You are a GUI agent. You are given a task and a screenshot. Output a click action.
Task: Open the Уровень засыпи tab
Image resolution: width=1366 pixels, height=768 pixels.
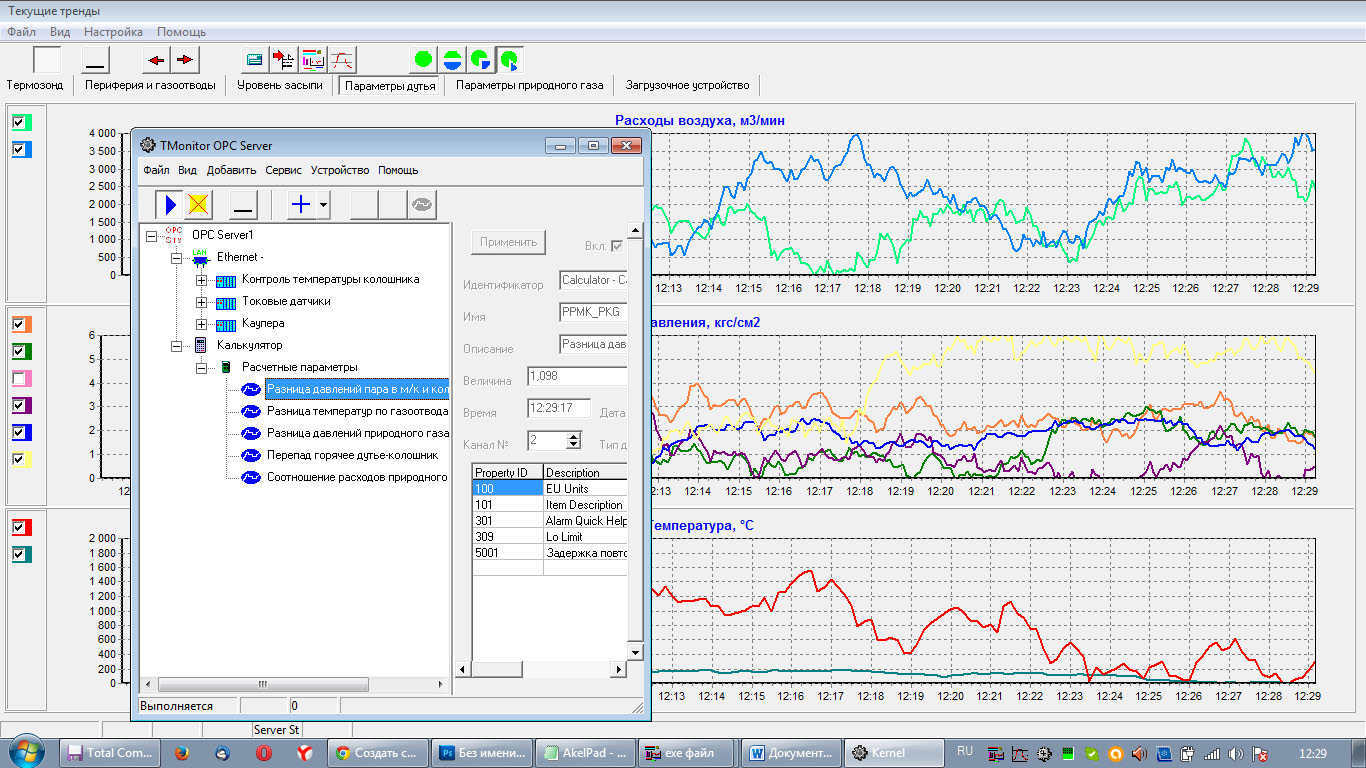point(279,86)
